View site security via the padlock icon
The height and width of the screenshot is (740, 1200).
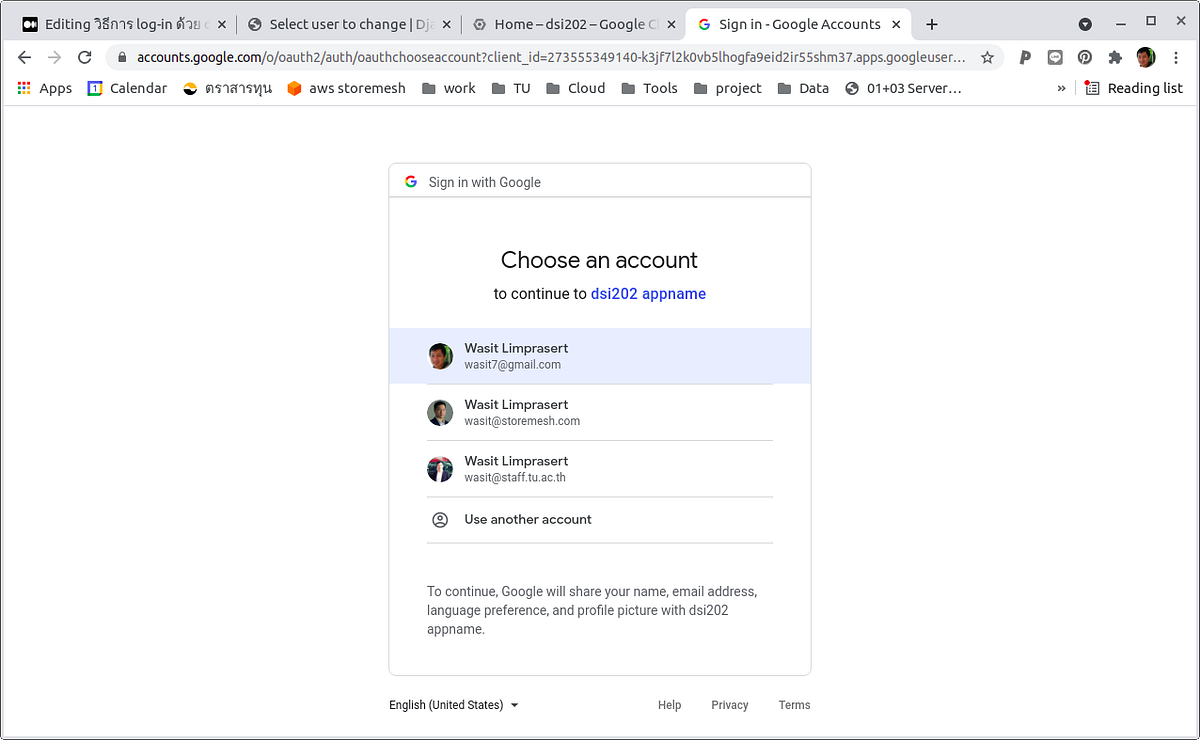(x=120, y=58)
